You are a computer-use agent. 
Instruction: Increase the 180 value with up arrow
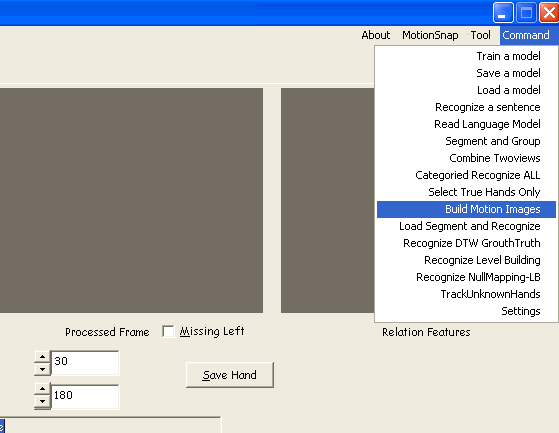[x=42, y=389]
